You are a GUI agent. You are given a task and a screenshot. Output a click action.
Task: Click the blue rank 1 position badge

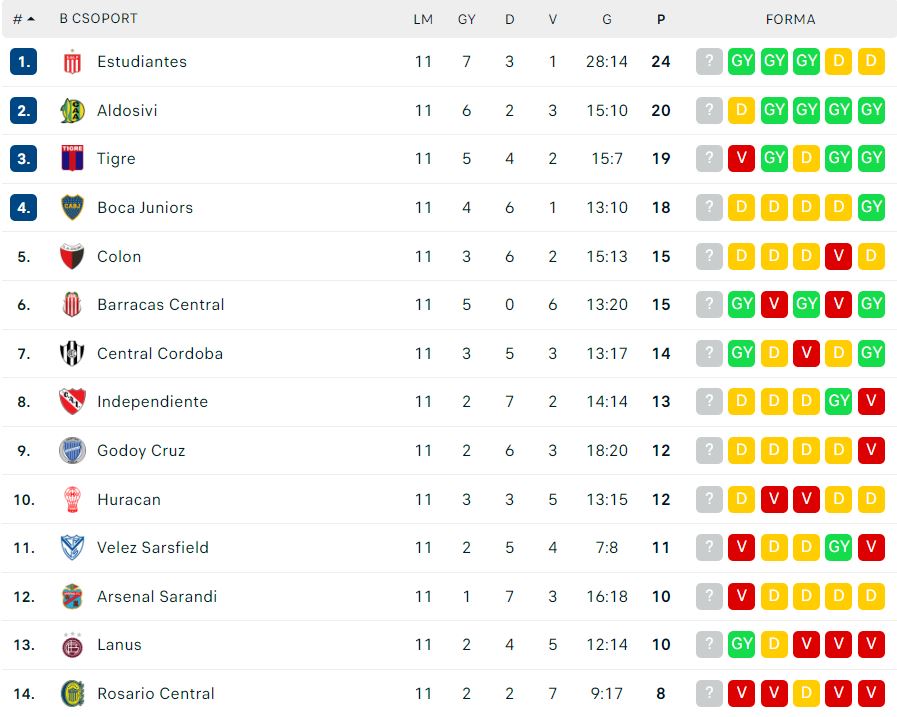pos(23,62)
